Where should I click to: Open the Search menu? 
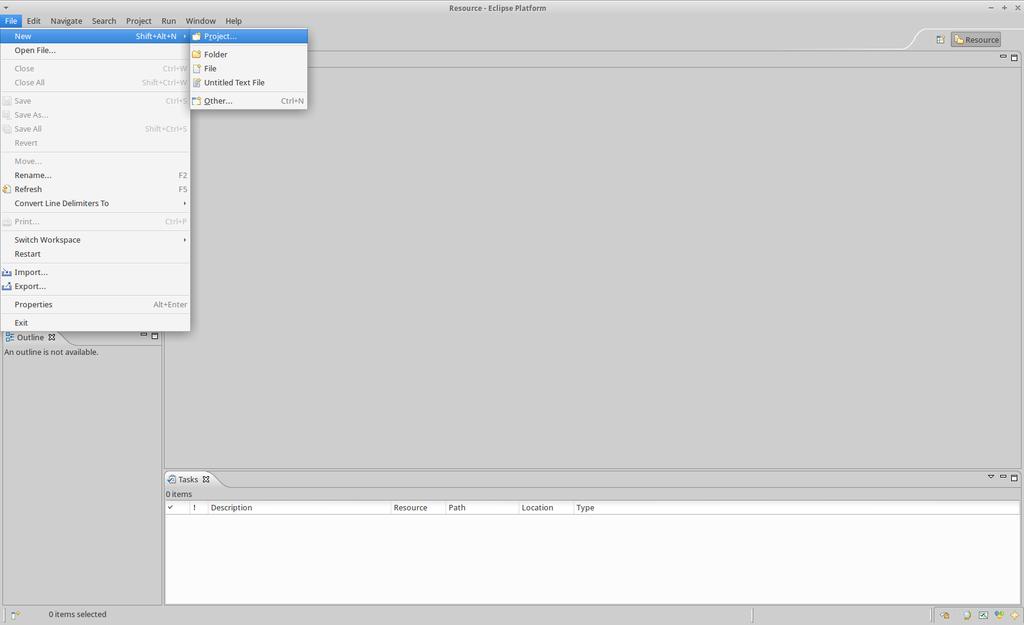pyautogui.click(x=104, y=21)
